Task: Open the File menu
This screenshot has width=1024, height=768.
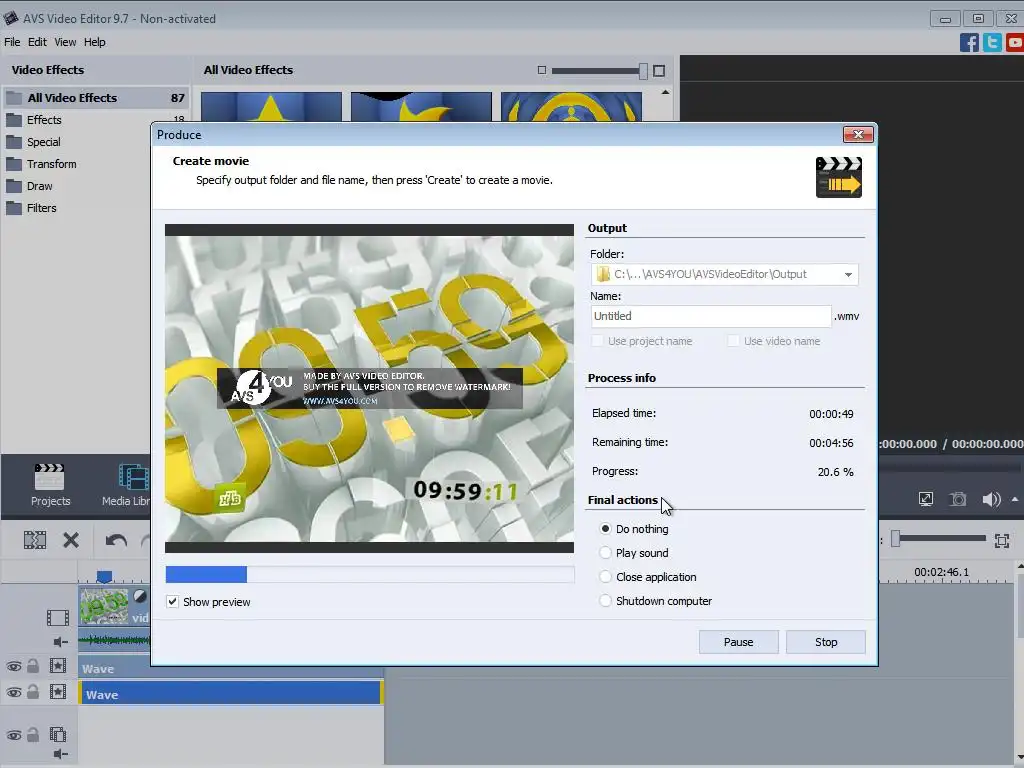Action: [12, 42]
